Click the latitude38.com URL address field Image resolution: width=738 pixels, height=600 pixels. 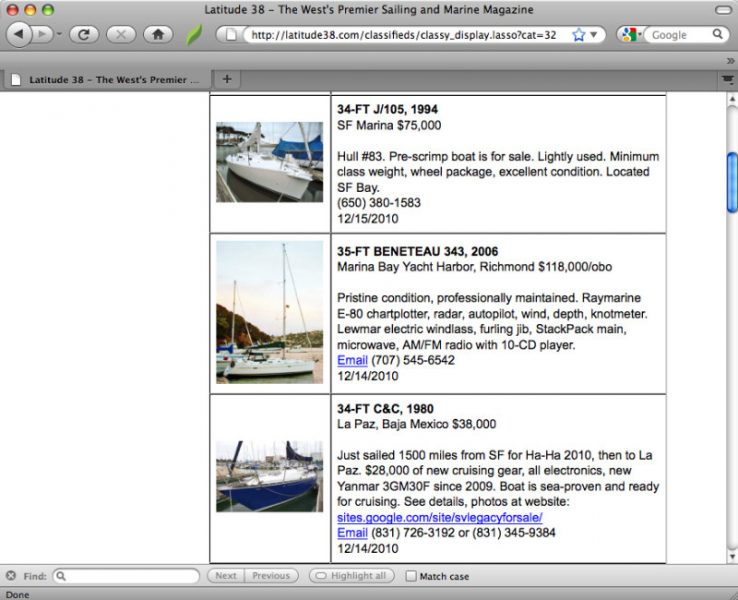click(x=405, y=35)
